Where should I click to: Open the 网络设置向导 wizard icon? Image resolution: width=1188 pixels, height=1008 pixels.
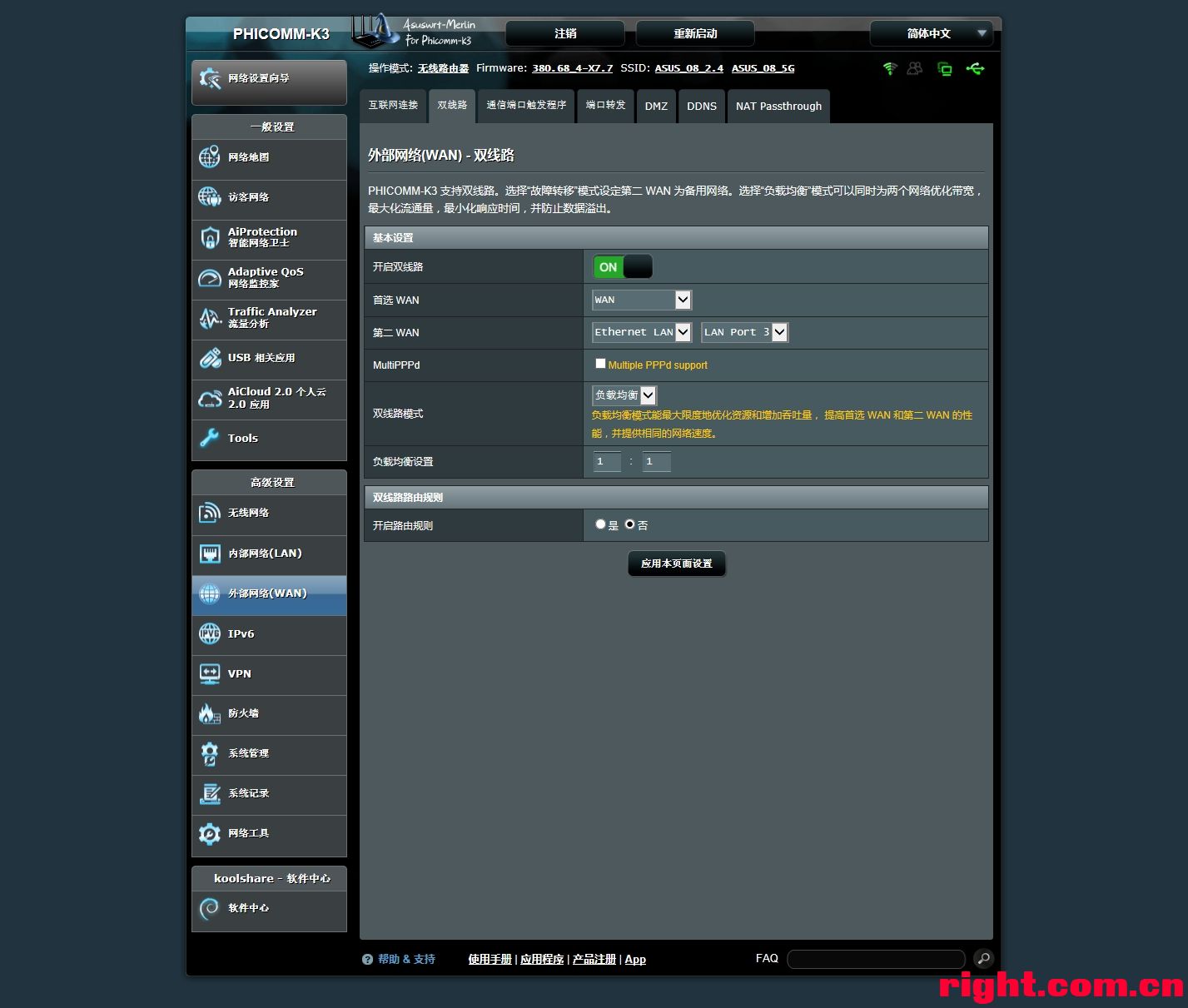(210, 78)
